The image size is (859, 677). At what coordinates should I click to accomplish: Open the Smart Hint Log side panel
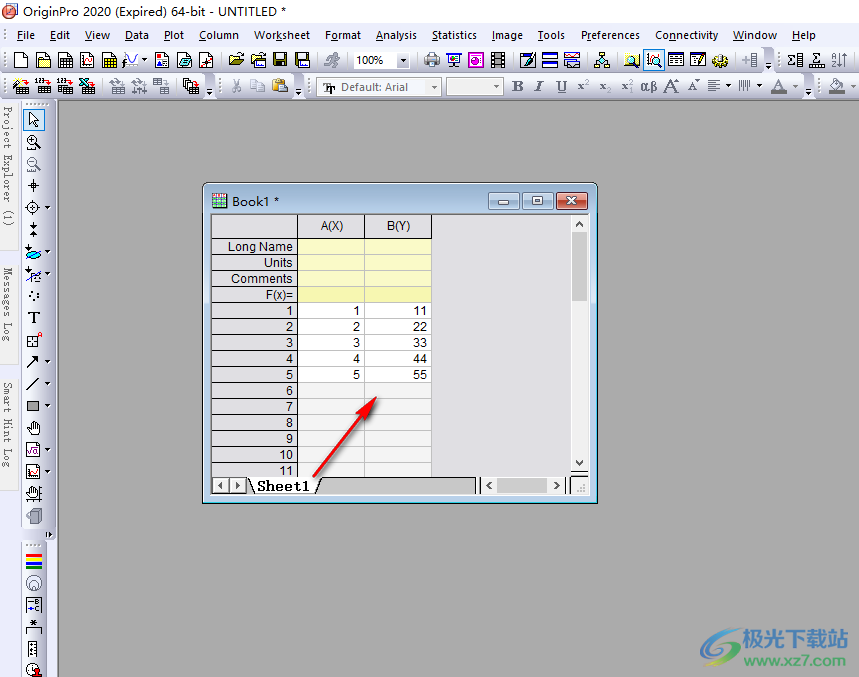point(8,424)
